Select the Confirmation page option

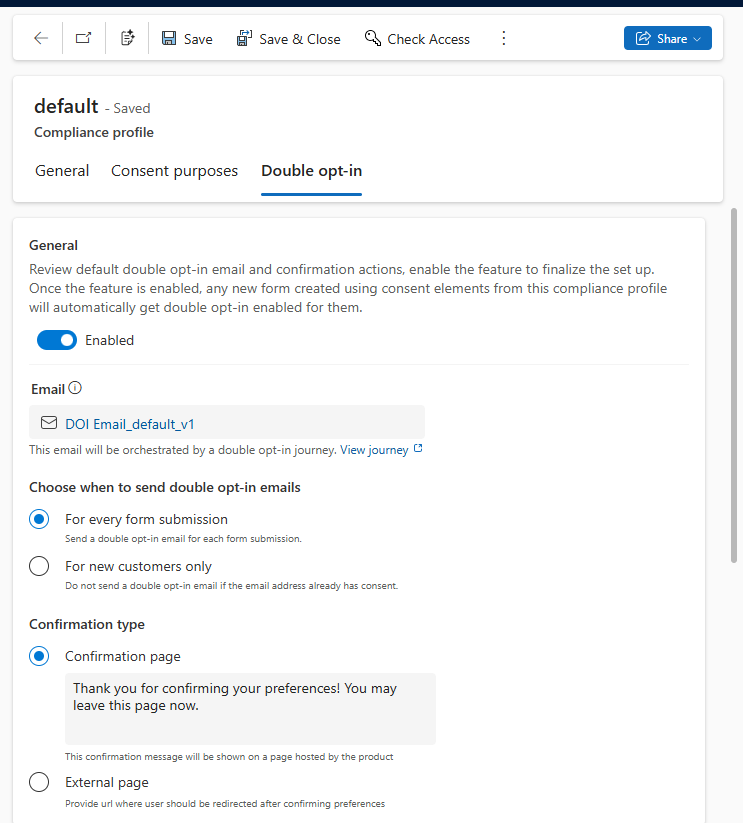coord(38,656)
